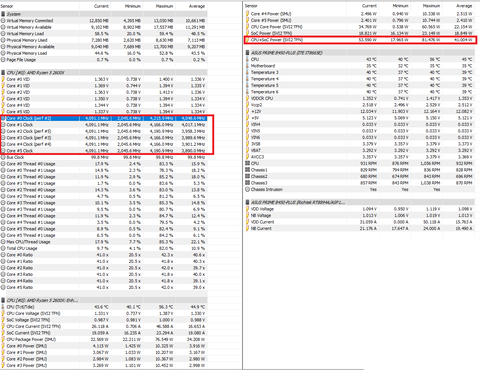Select the NB Voltage row

tap(359, 215)
